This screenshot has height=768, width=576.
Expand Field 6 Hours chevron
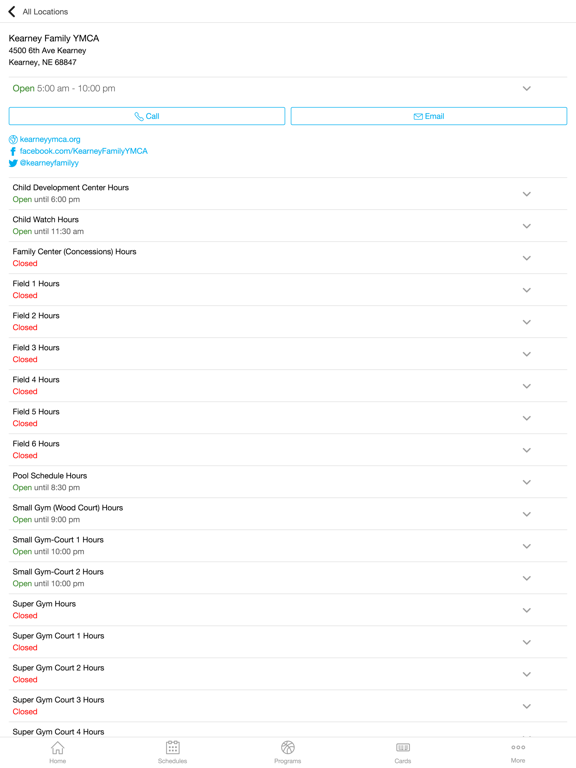point(527,450)
